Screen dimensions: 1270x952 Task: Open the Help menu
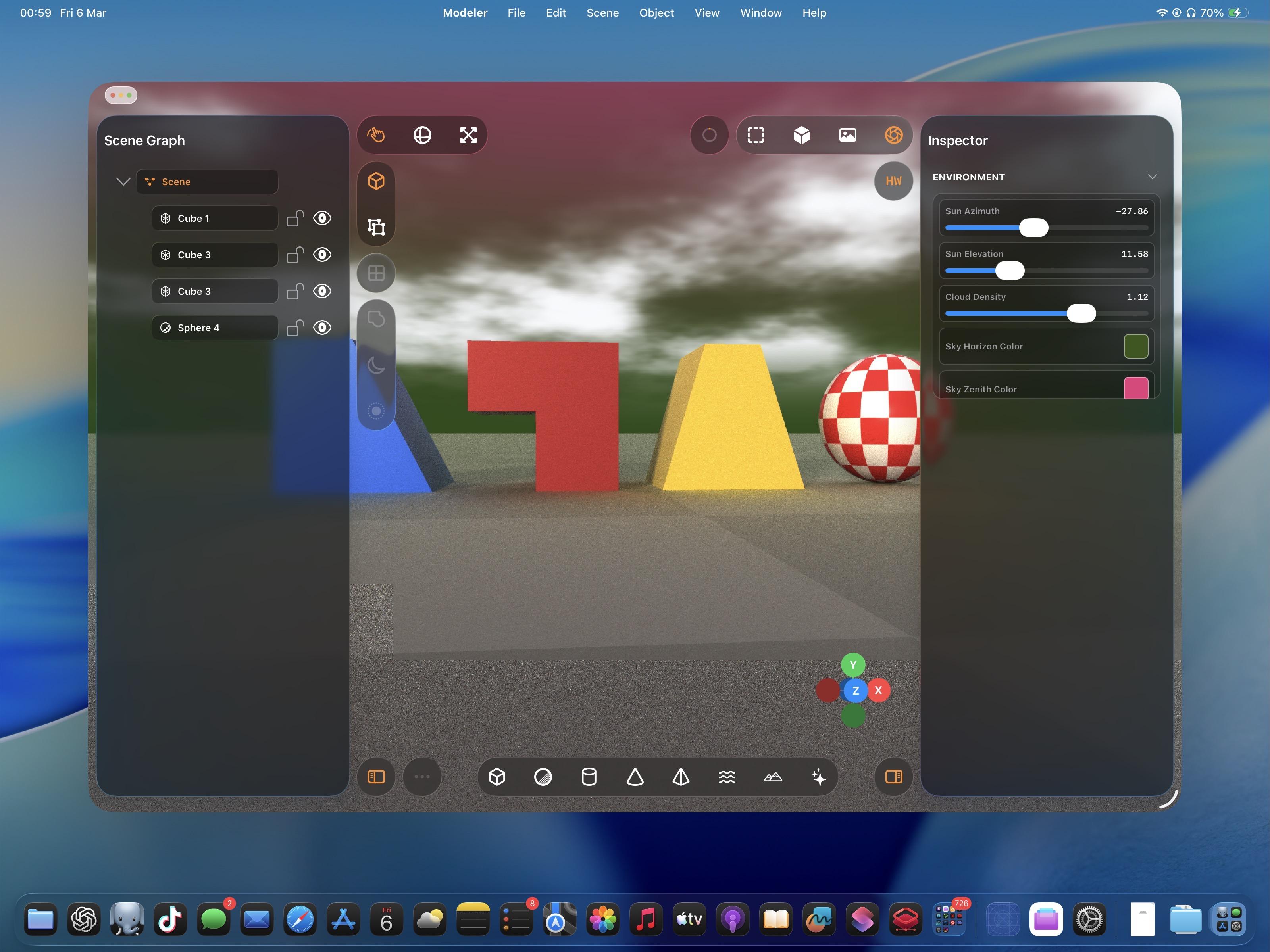coord(814,13)
